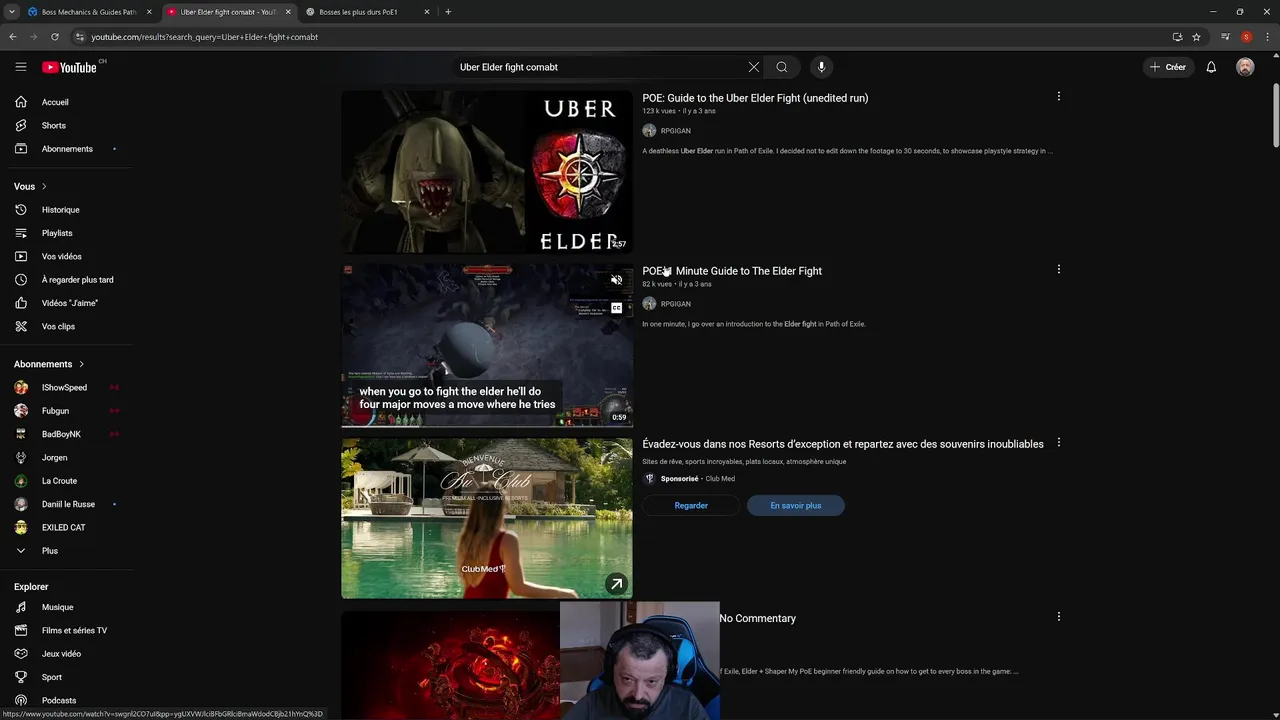Open notifications bell icon
The width and height of the screenshot is (1280, 720).
tap(1211, 67)
